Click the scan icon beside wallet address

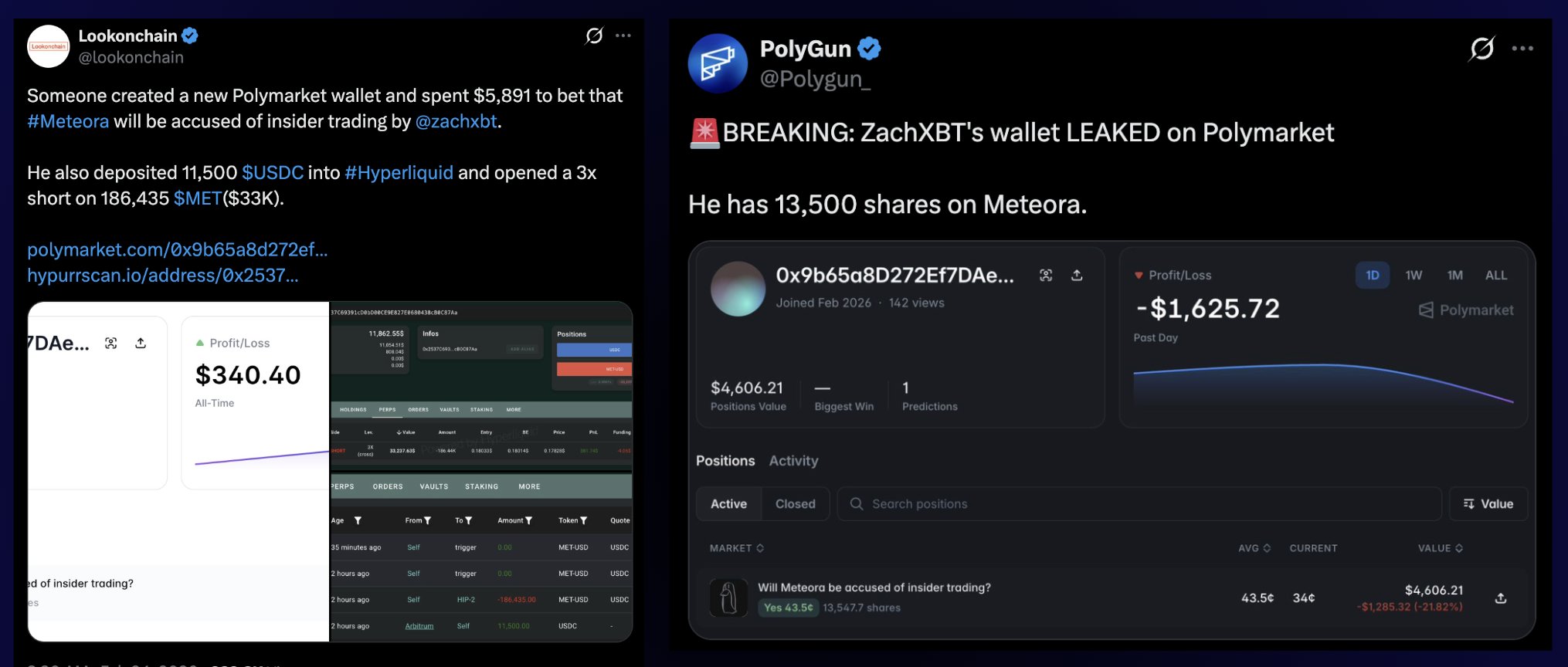click(1046, 276)
